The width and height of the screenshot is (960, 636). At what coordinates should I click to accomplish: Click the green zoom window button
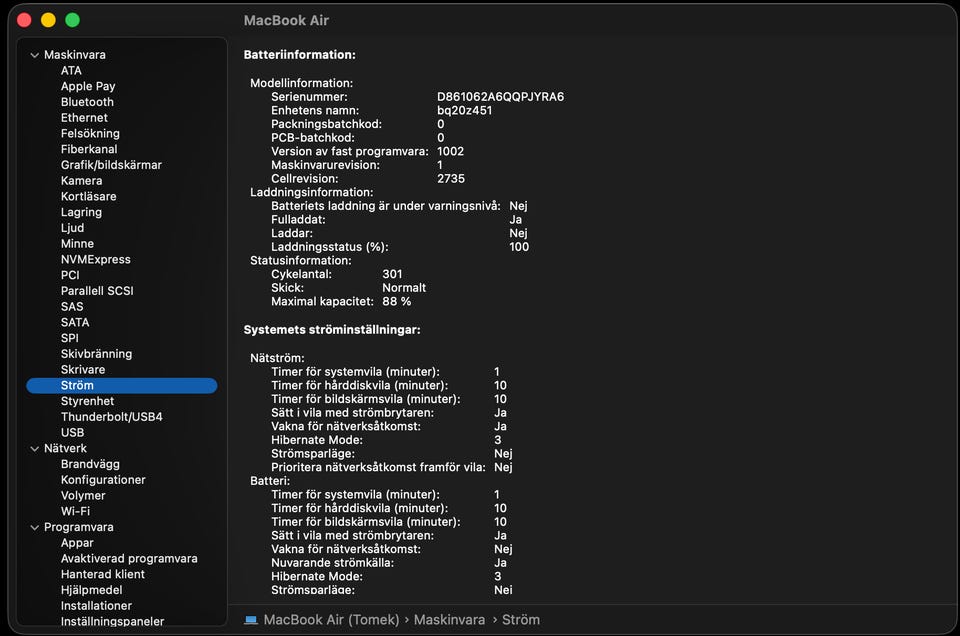(x=72, y=20)
